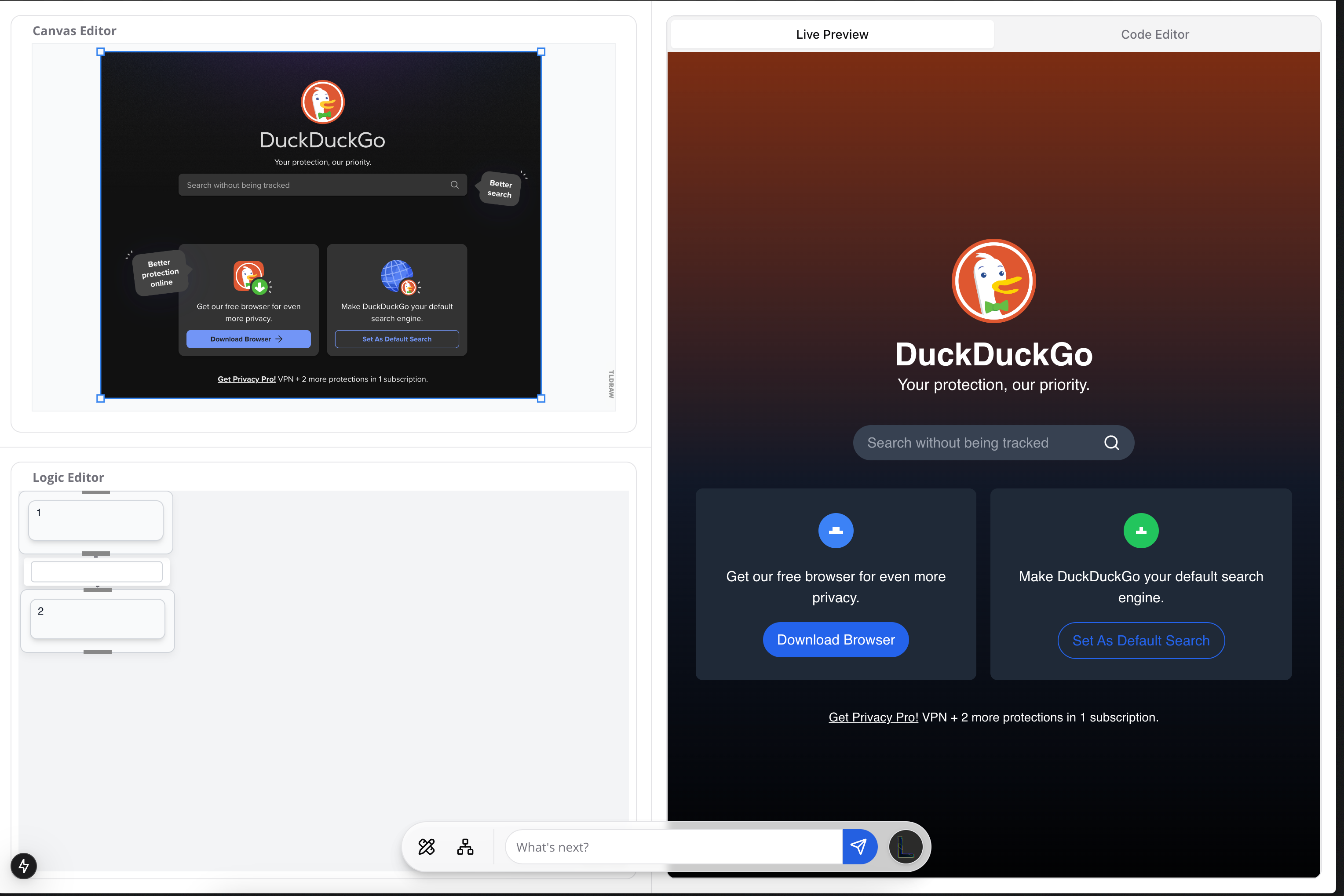Image resolution: width=1344 pixels, height=896 pixels.
Task: Click Set As Default Search in preview
Action: pos(1140,640)
